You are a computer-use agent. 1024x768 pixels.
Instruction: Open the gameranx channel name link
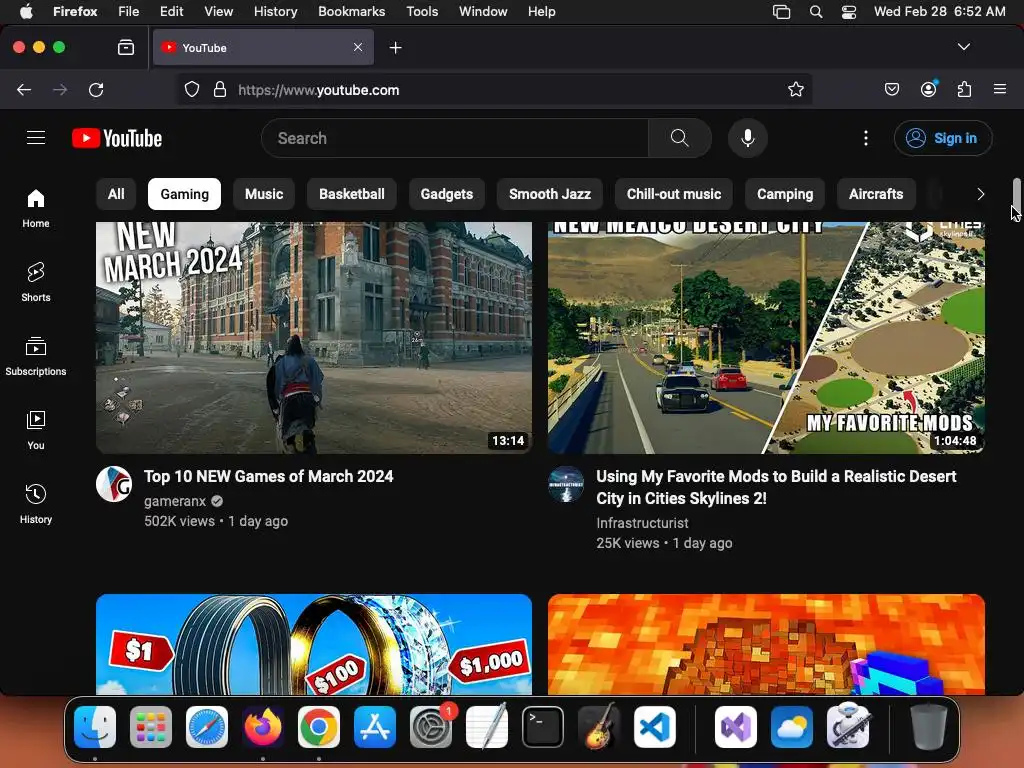click(x=175, y=501)
